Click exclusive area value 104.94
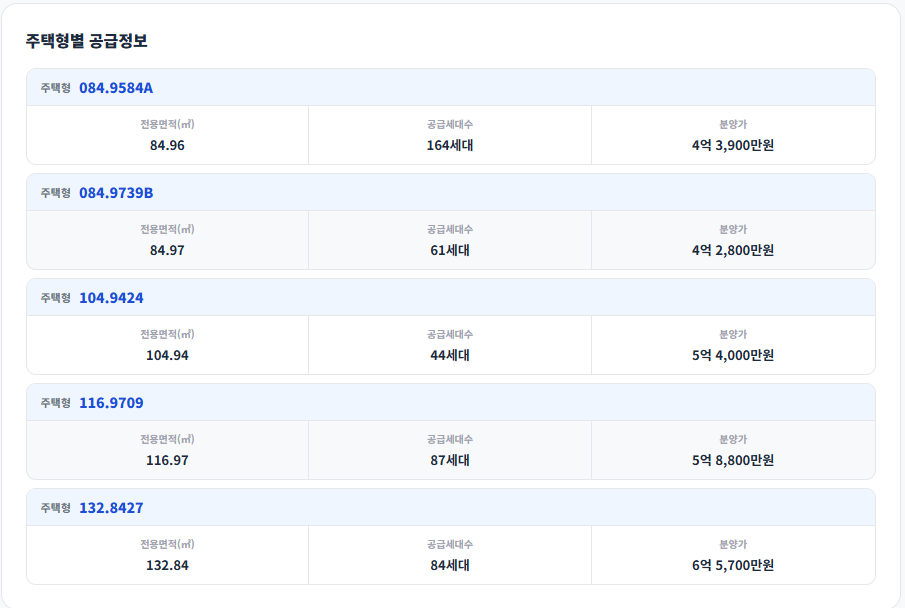 (167, 356)
